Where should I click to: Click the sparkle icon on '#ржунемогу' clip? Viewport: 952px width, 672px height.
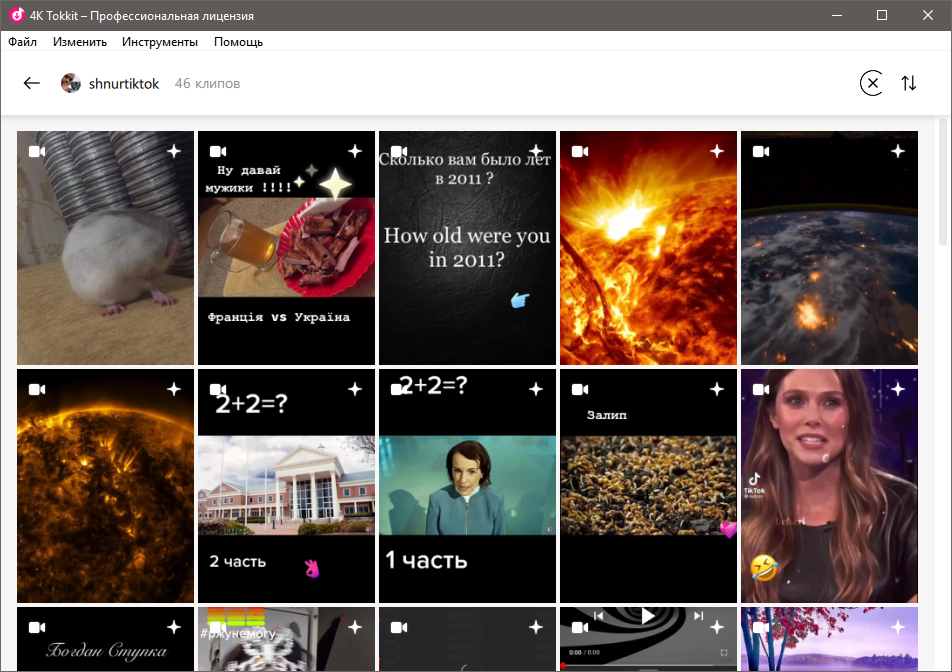(355, 627)
